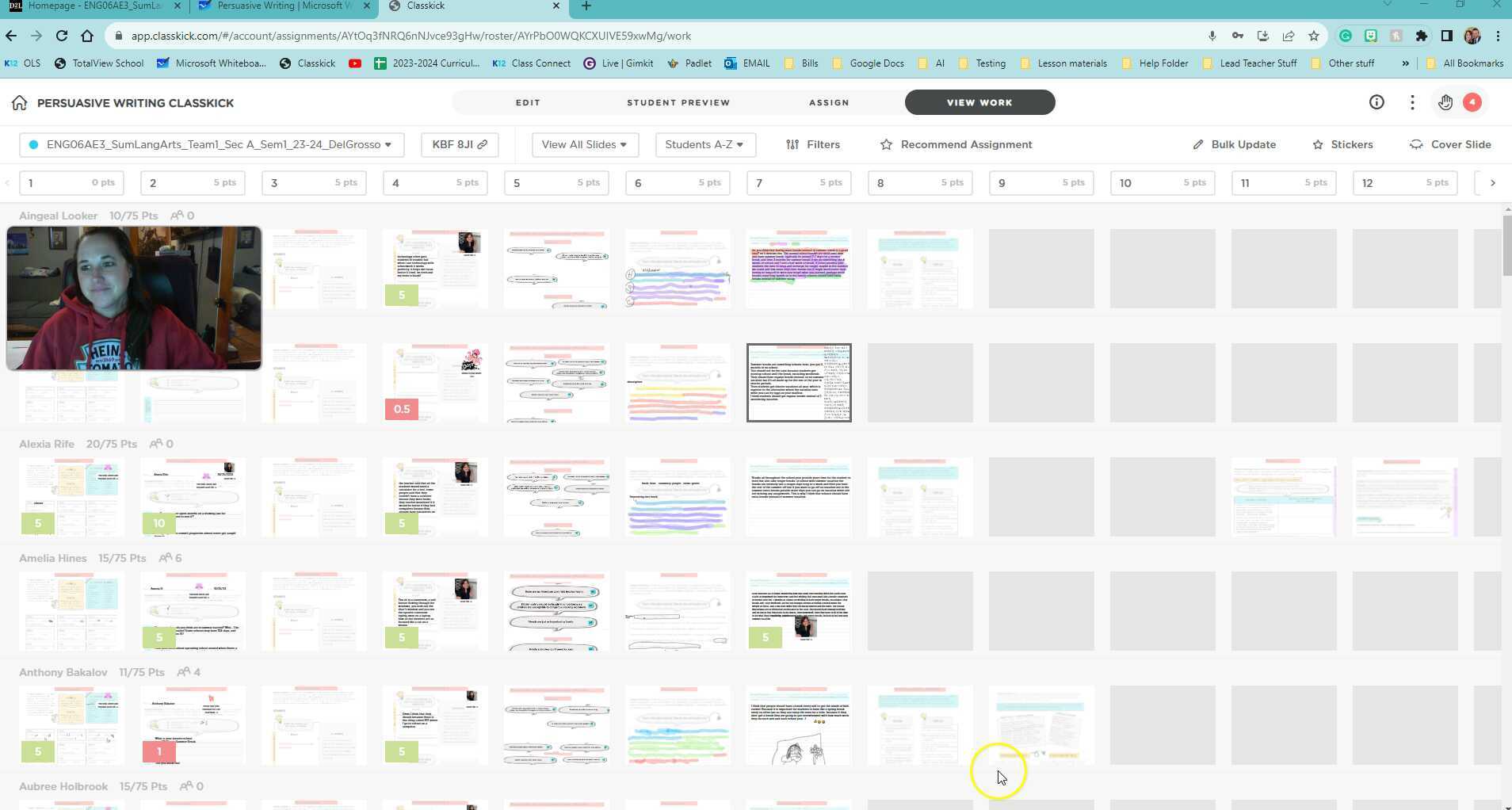1512x810 pixels.
Task: Click the home icon beside Persuasive Writing Classkick
Action: (19, 103)
